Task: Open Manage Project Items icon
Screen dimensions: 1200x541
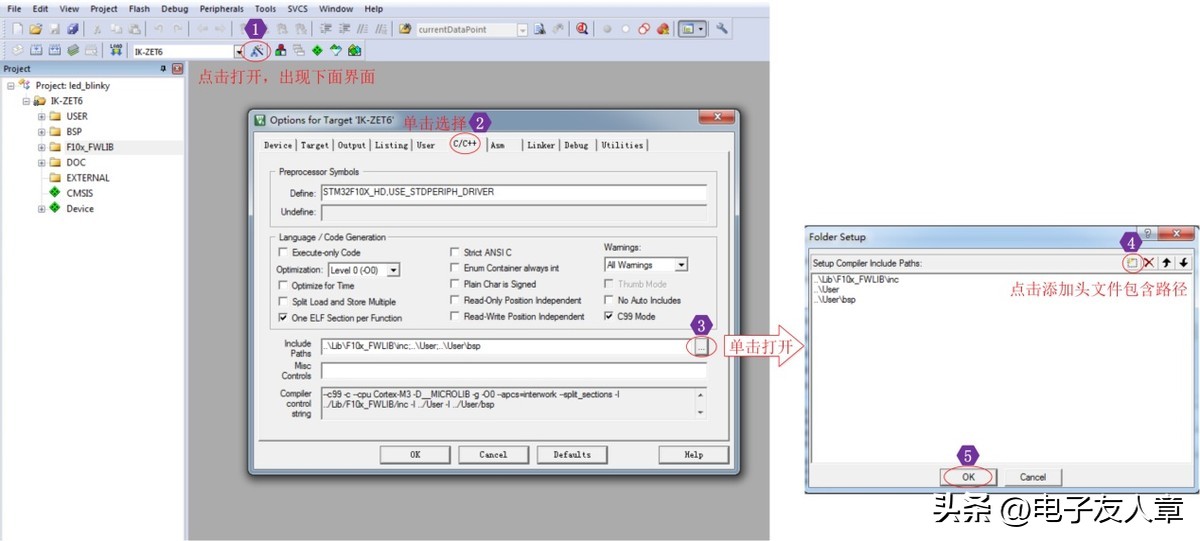Action: [281, 50]
